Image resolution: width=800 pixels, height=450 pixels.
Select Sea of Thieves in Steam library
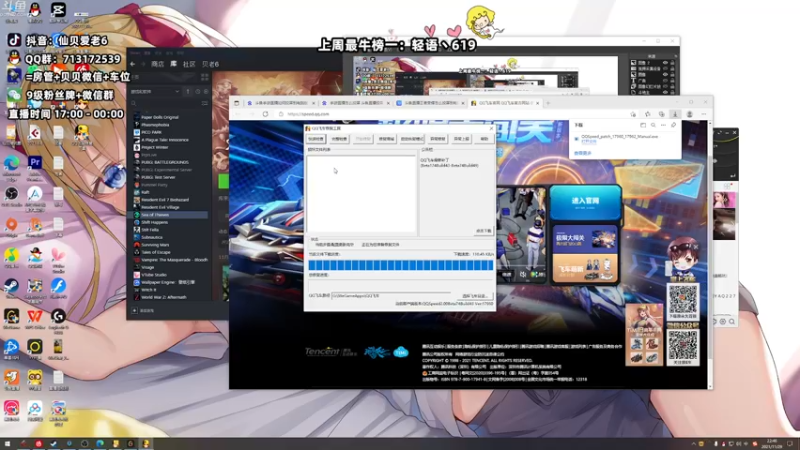[x=169, y=215]
